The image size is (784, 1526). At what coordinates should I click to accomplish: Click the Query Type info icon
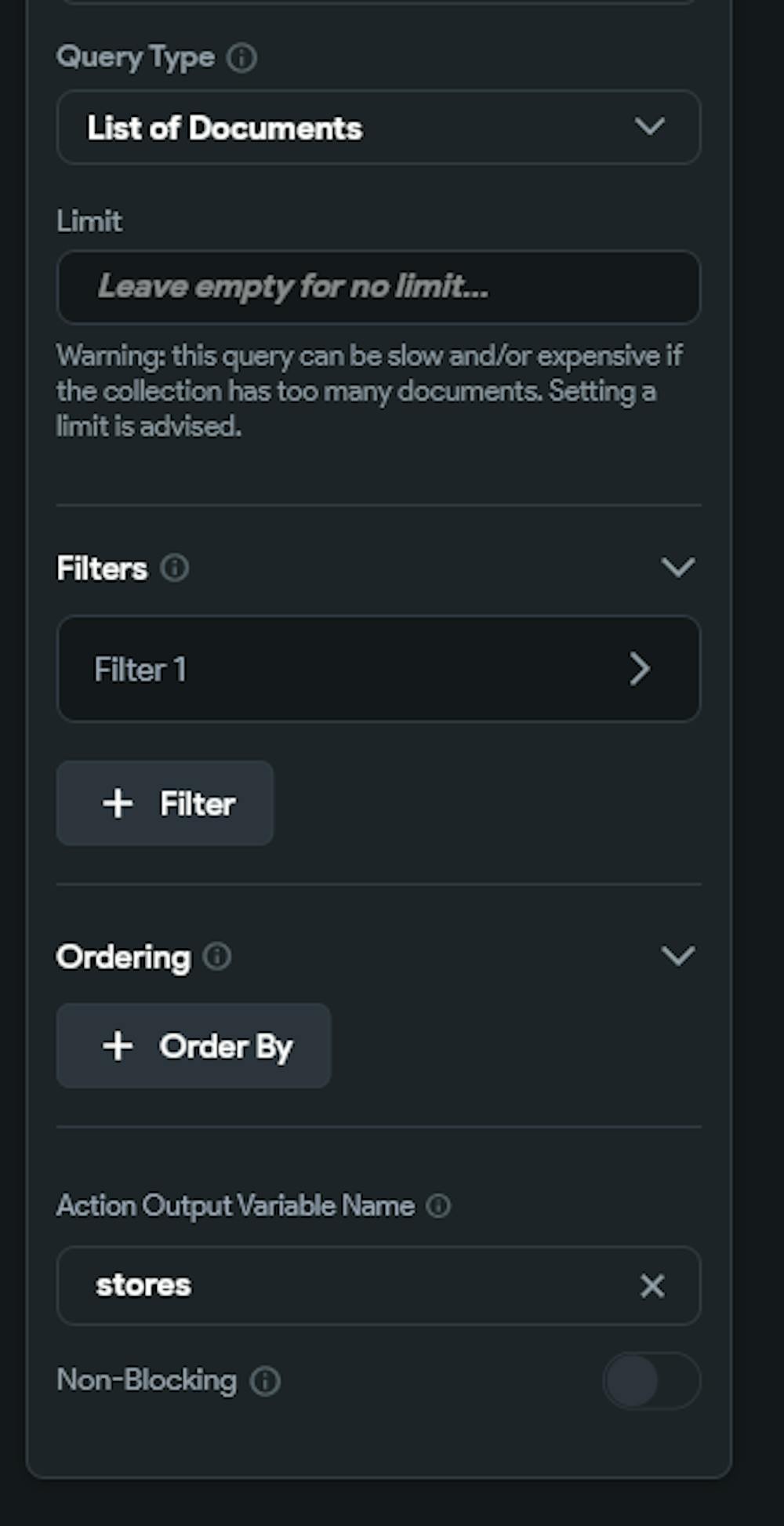(x=241, y=58)
